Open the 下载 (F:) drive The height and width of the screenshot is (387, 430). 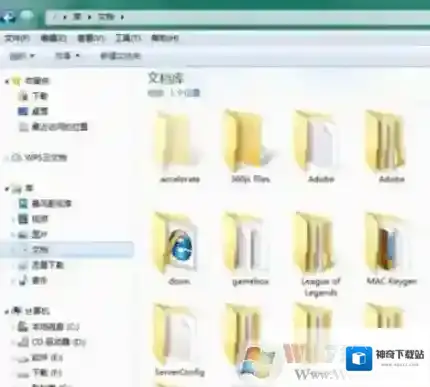coord(47,373)
